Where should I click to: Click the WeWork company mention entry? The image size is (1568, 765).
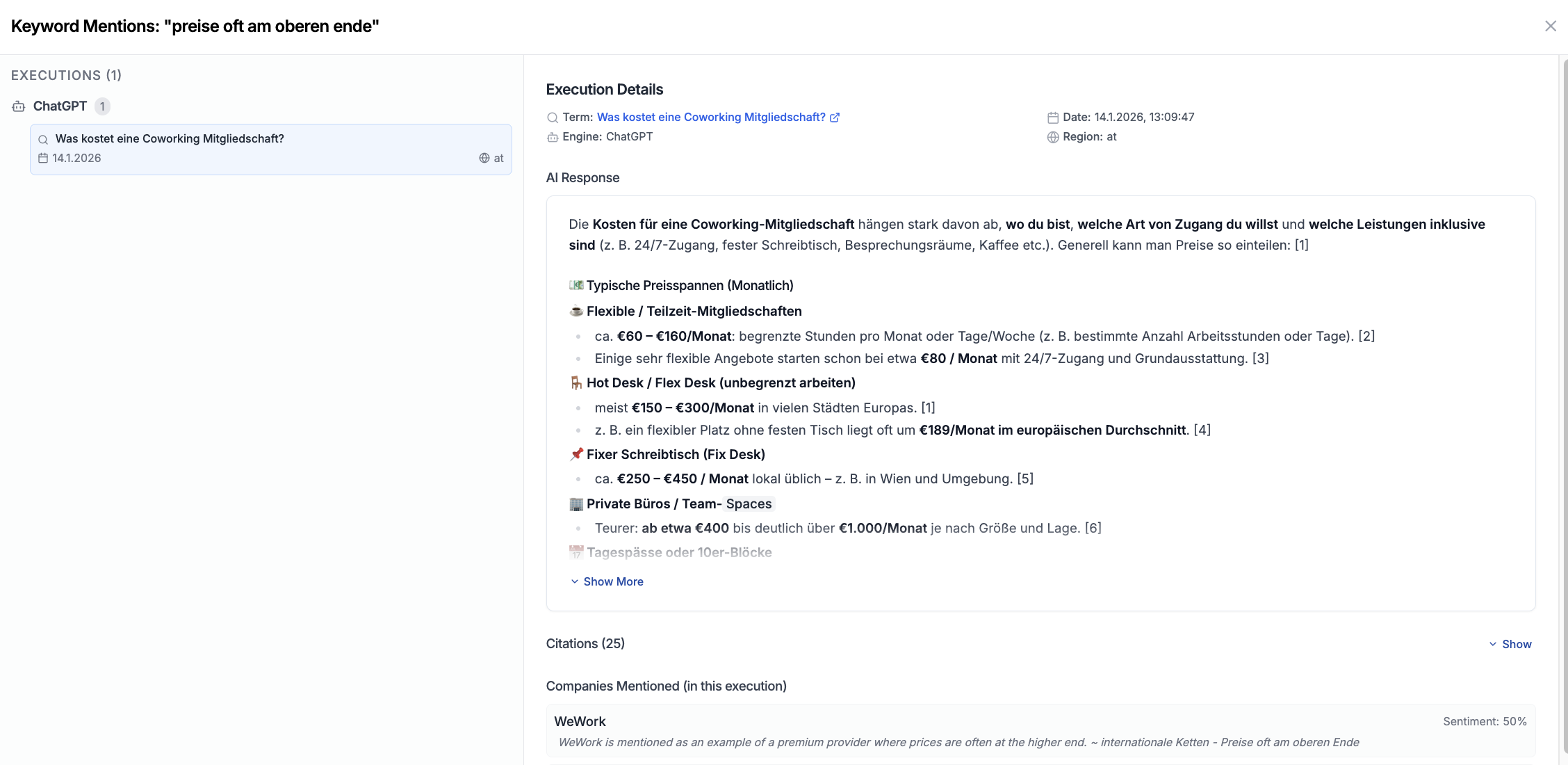[1040, 731]
